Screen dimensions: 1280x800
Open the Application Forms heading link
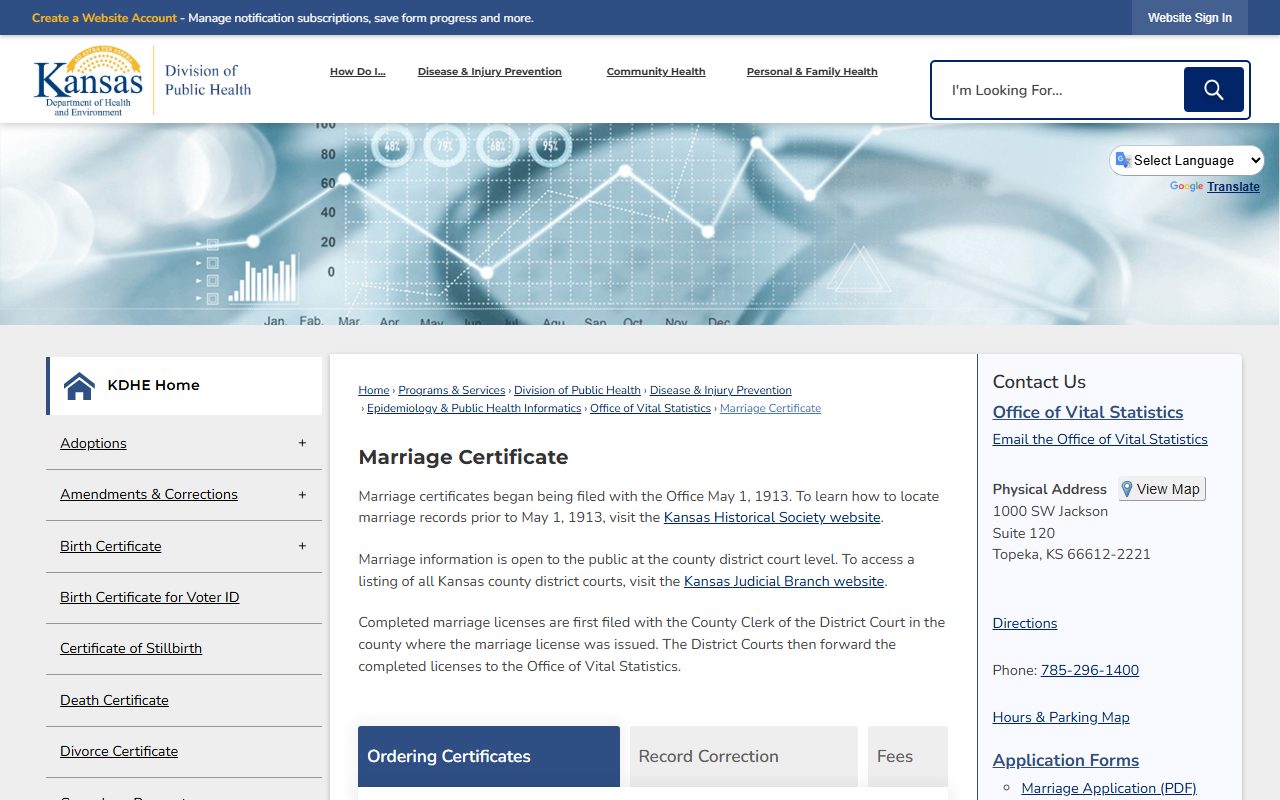pos(1066,760)
